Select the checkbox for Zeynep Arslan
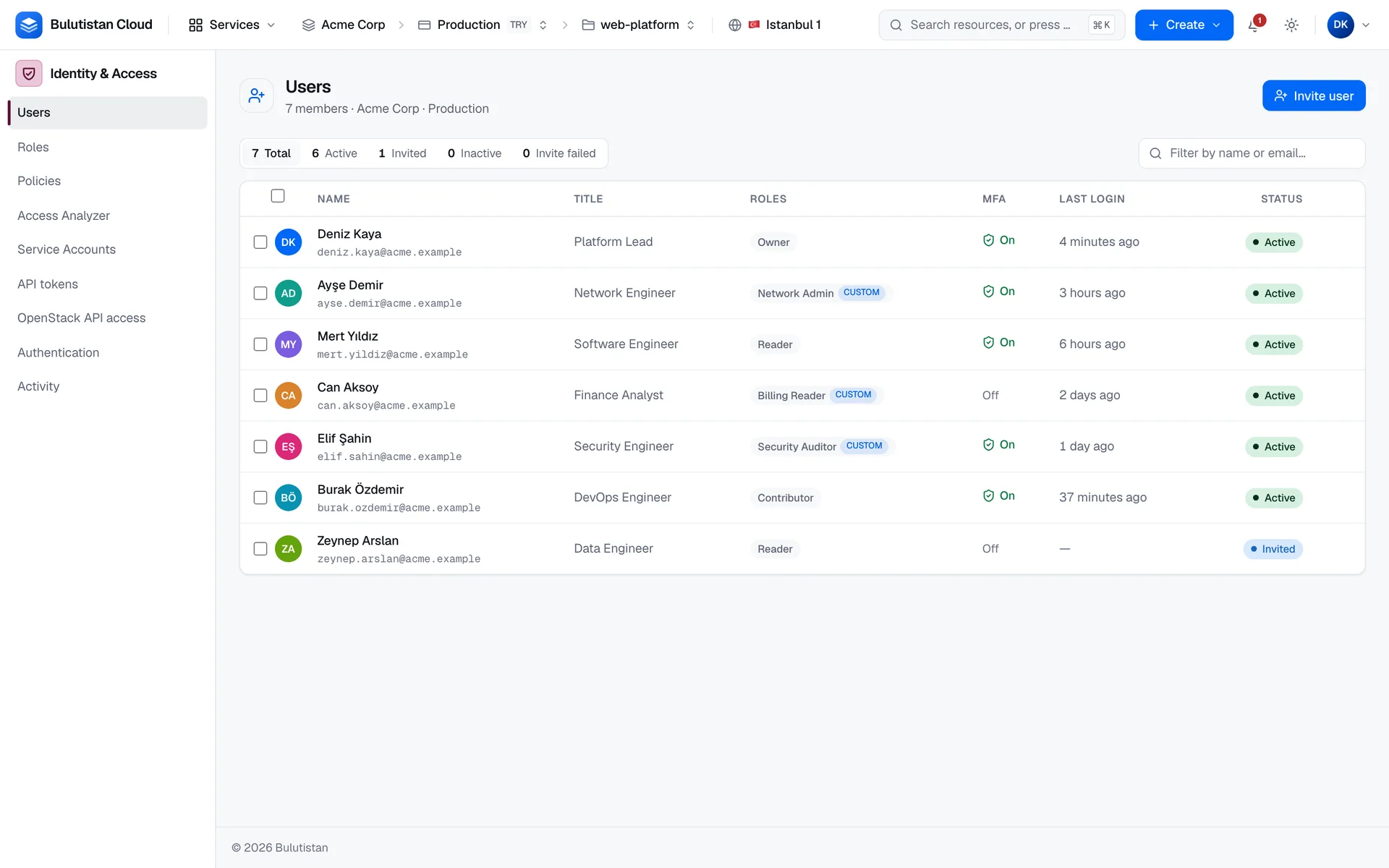Image resolution: width=1389 pixels, height=868 pixels. [260, 549]
